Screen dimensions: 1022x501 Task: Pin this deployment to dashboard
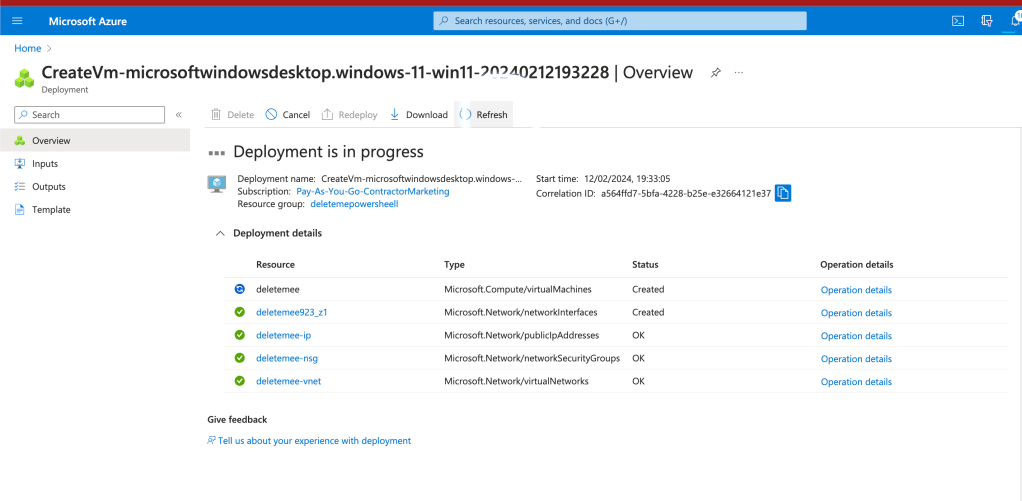(x=716, y=72)
